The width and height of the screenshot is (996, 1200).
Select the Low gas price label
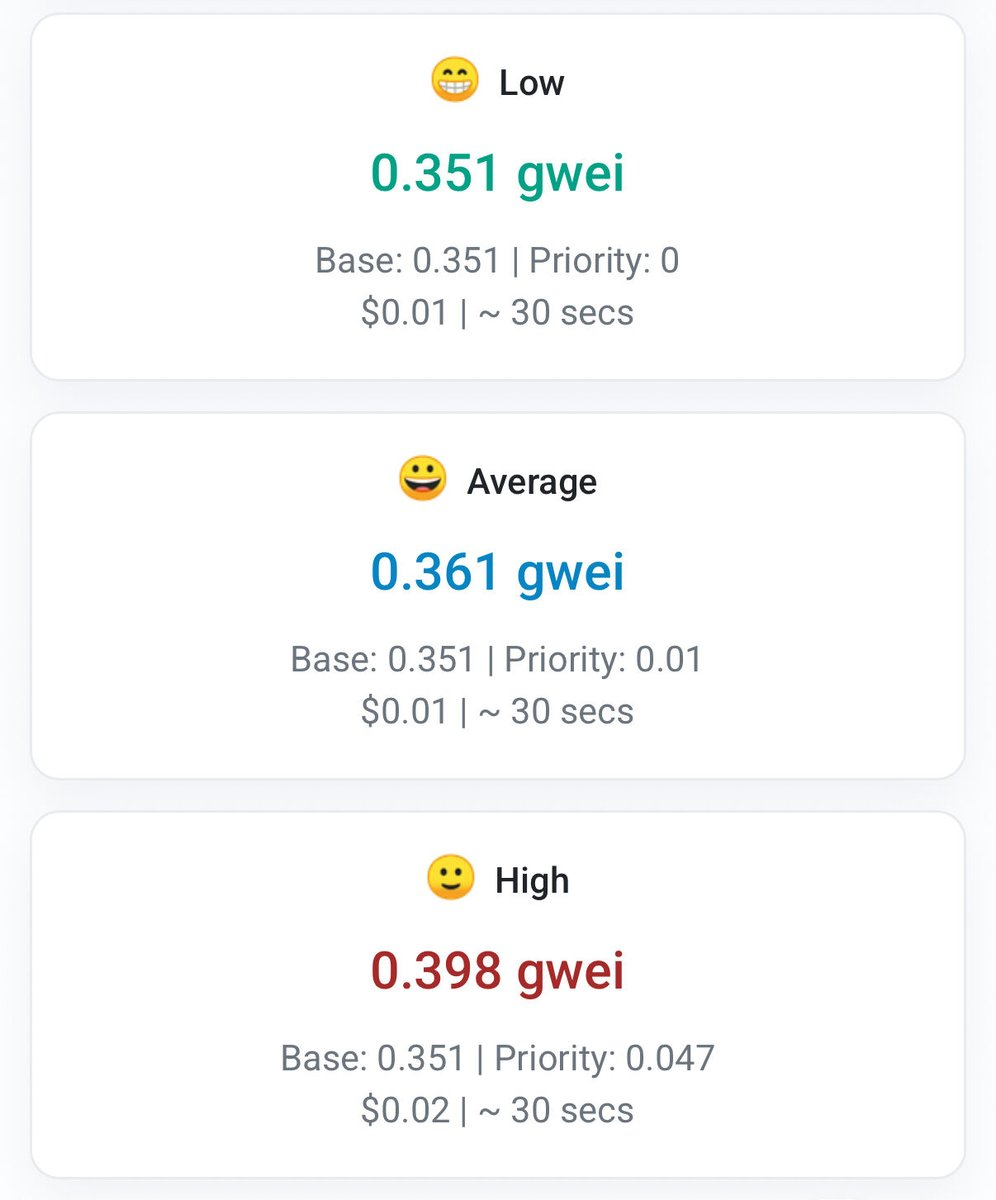point(531,82)
